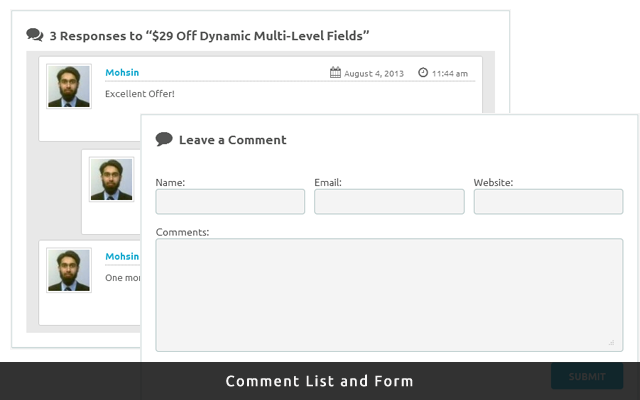
Task: Focus the Website input field
Action: pyautogui.click(x=548, y=202)
